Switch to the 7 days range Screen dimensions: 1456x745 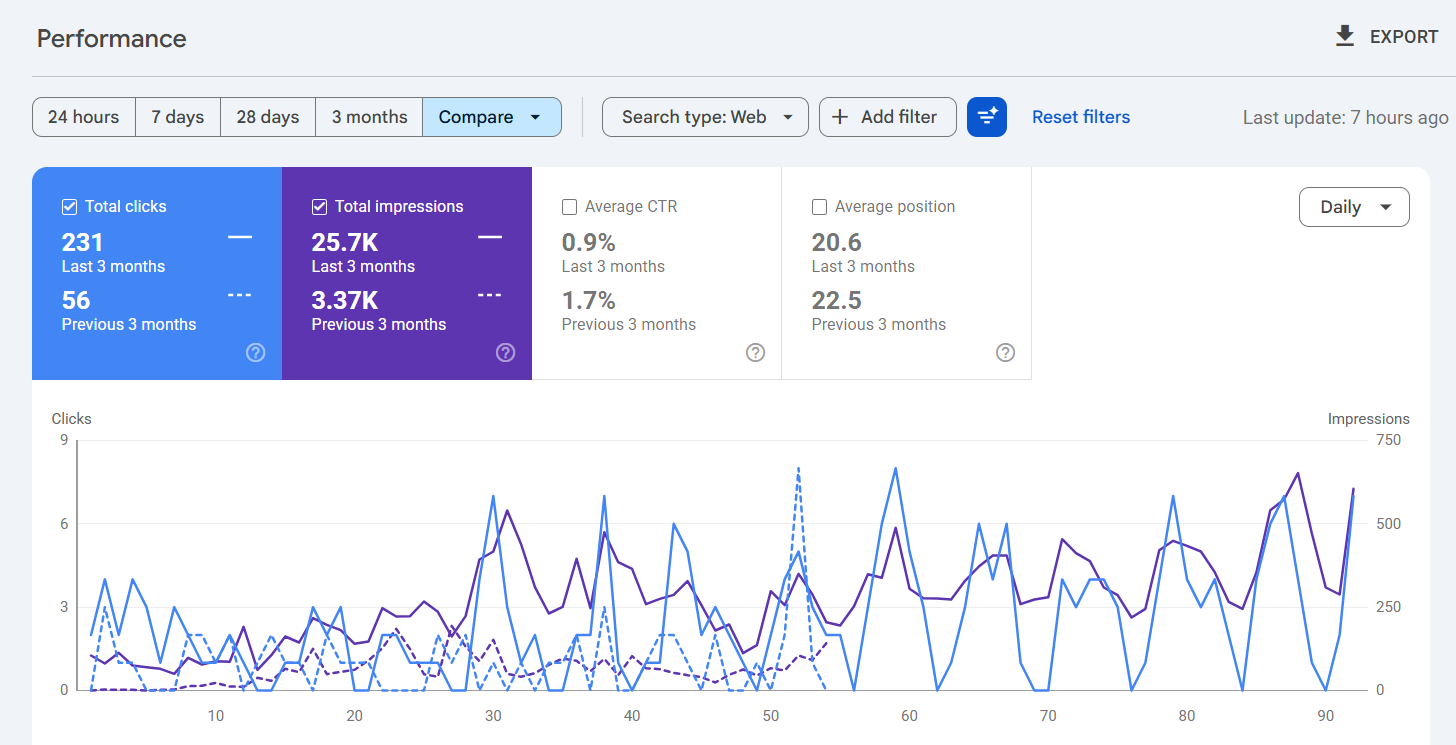(x=178, y=117)
